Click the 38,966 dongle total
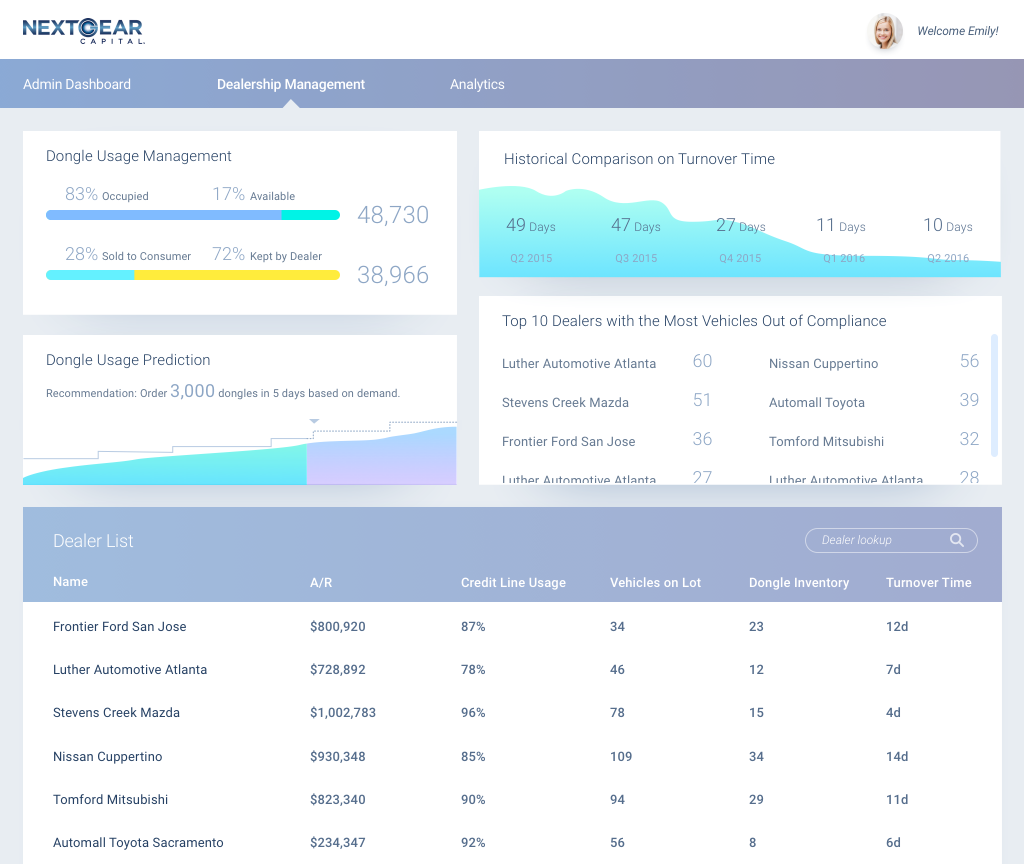This screenshot has height=864, width=1024. pos(392,275)
